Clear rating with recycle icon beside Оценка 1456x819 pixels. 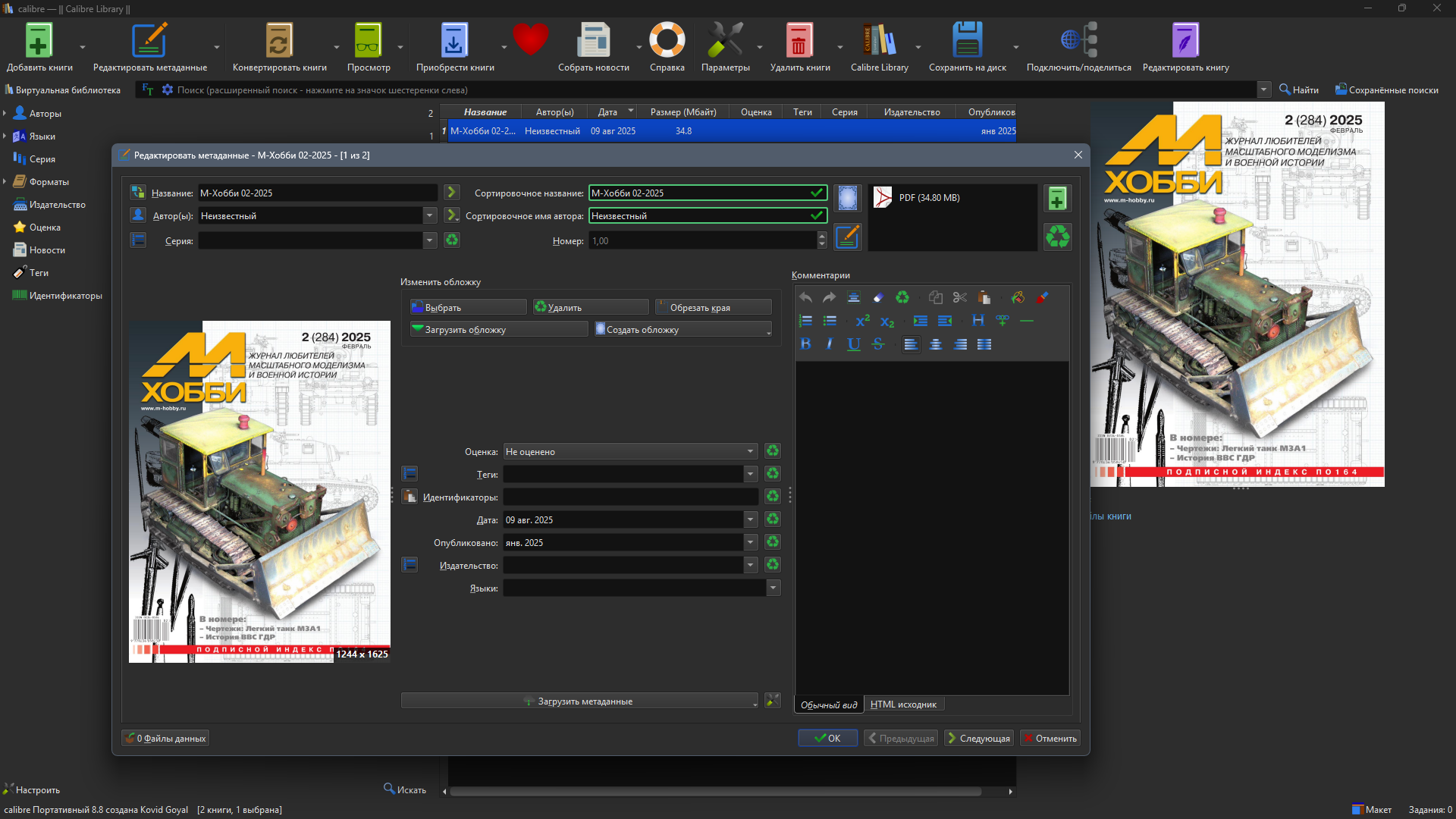[x=773, y=451]
